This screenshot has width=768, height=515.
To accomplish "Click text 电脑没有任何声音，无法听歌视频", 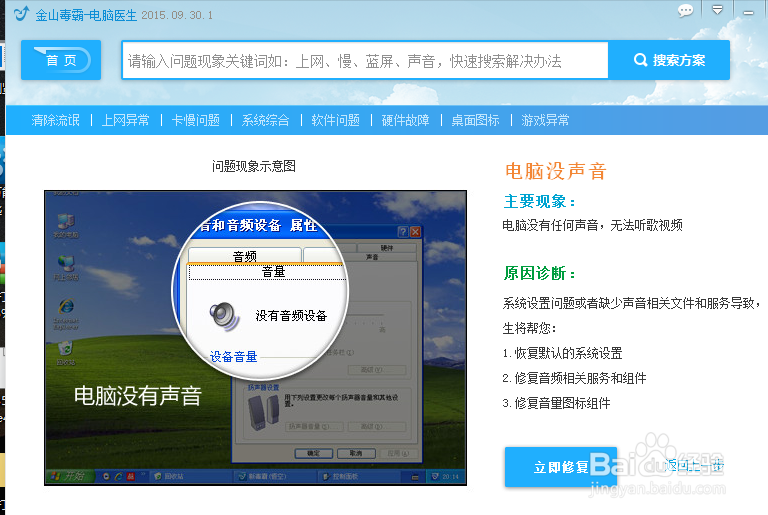I will coord(593,225).
